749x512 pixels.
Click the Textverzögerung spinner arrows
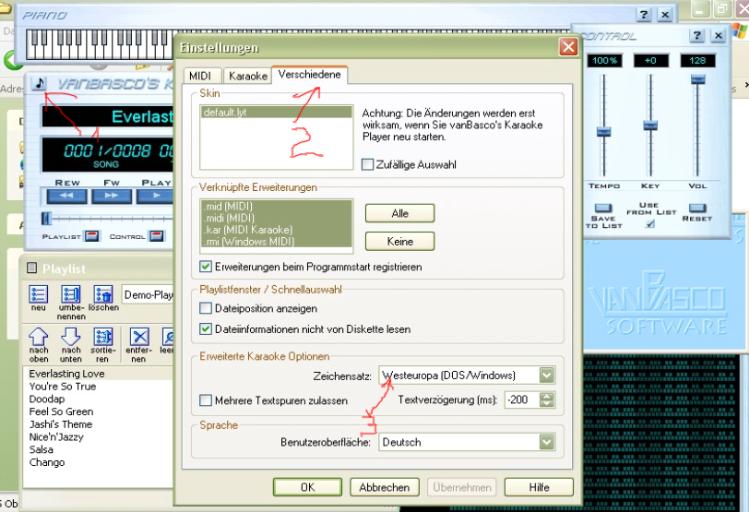[x=547, y=400]
